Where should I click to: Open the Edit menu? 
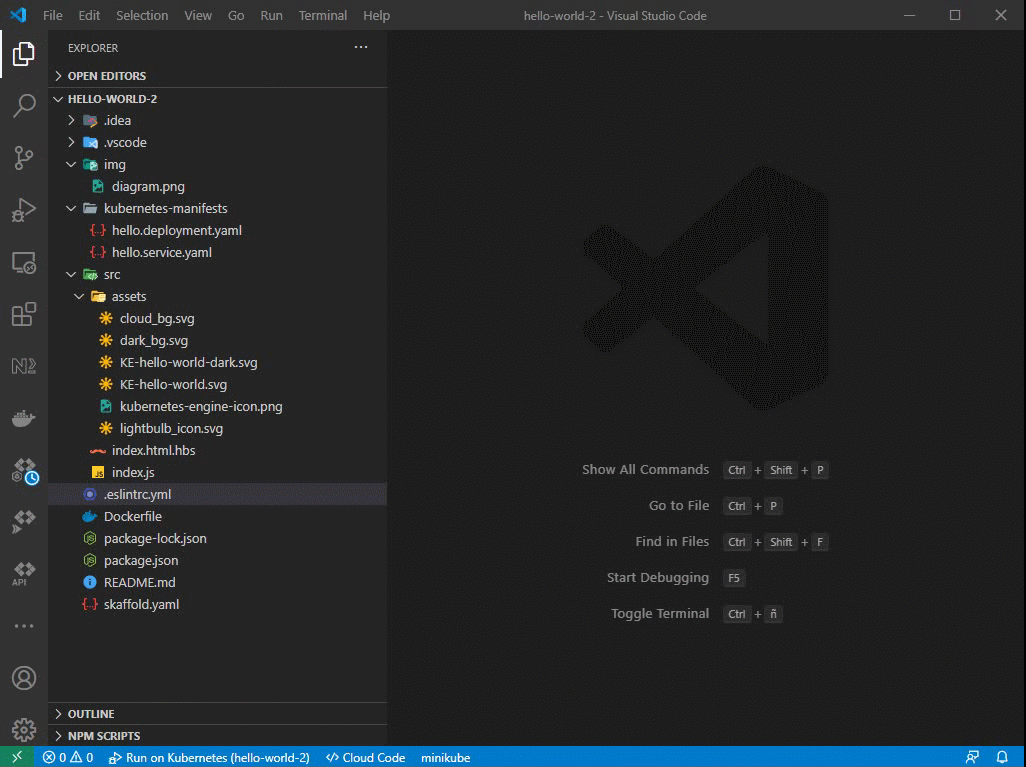tap(89, 15)
